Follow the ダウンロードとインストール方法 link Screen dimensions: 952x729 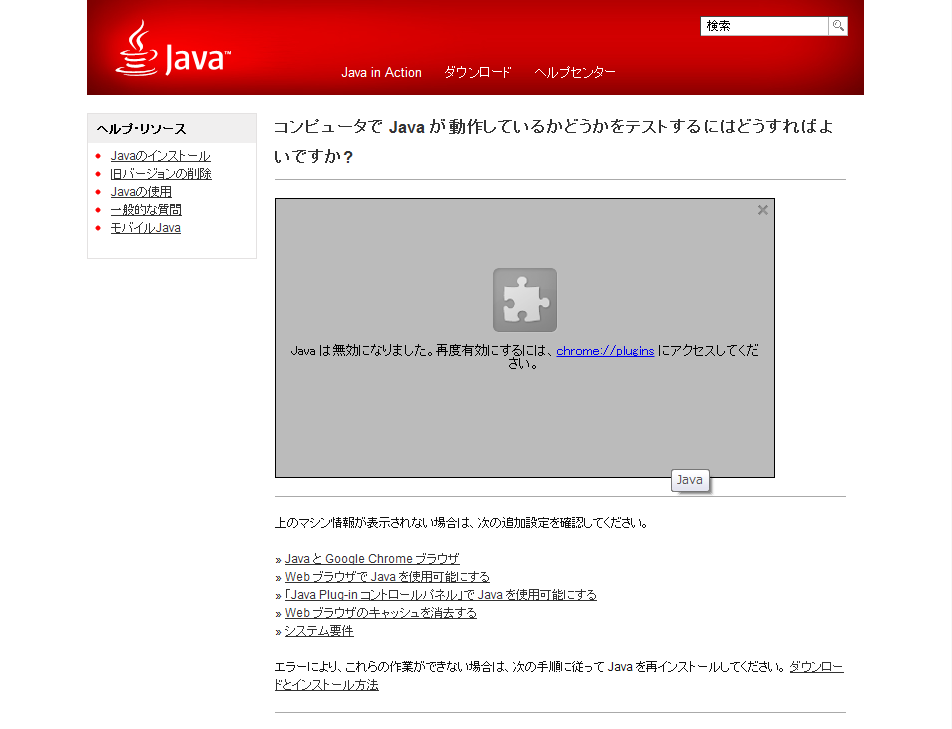327,685
